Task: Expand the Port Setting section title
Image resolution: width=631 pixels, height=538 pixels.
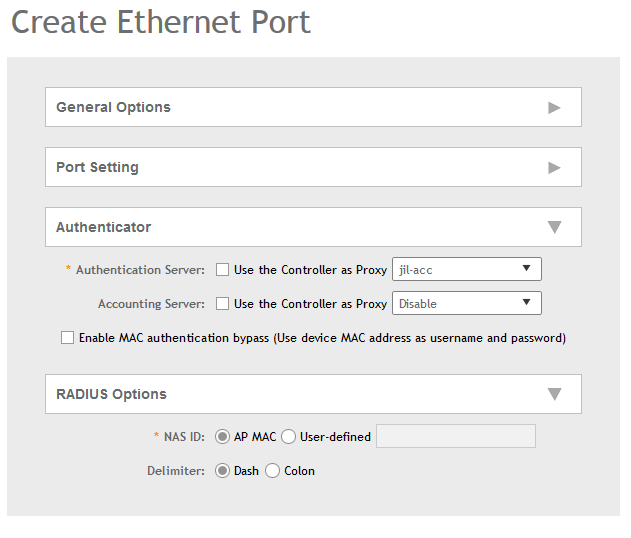Action: [x=97, y=167]
